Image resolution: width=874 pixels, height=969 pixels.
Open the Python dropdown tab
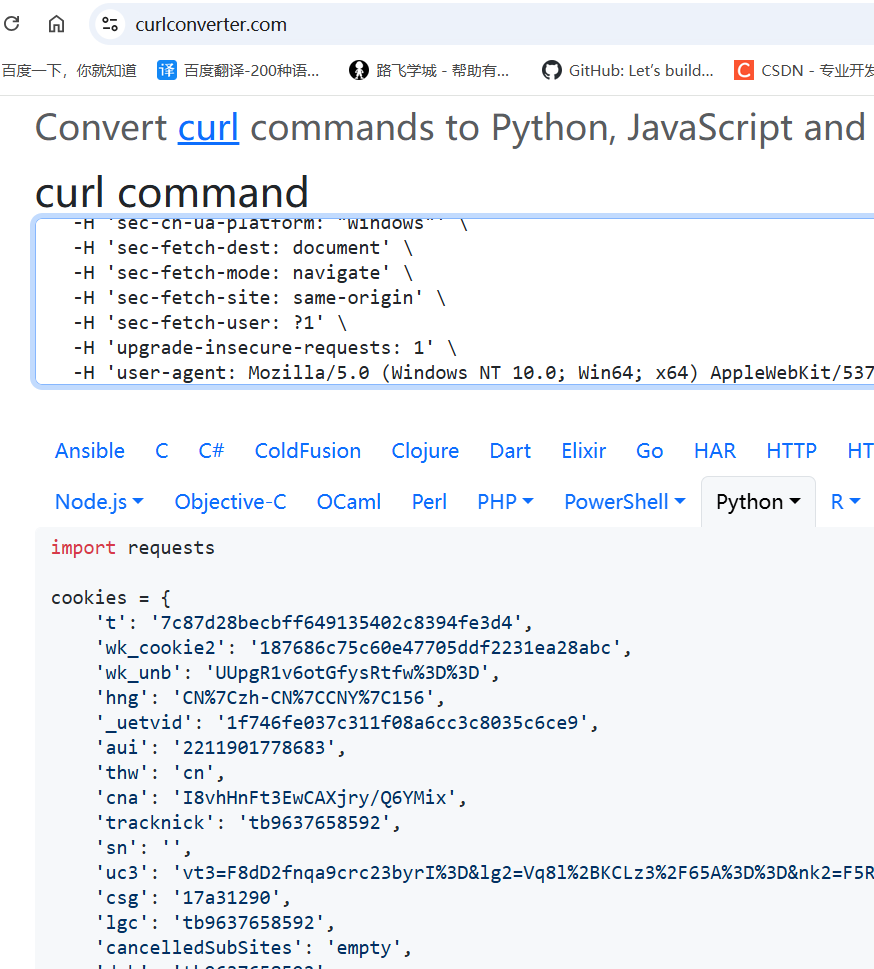click(x=758, y=502)
